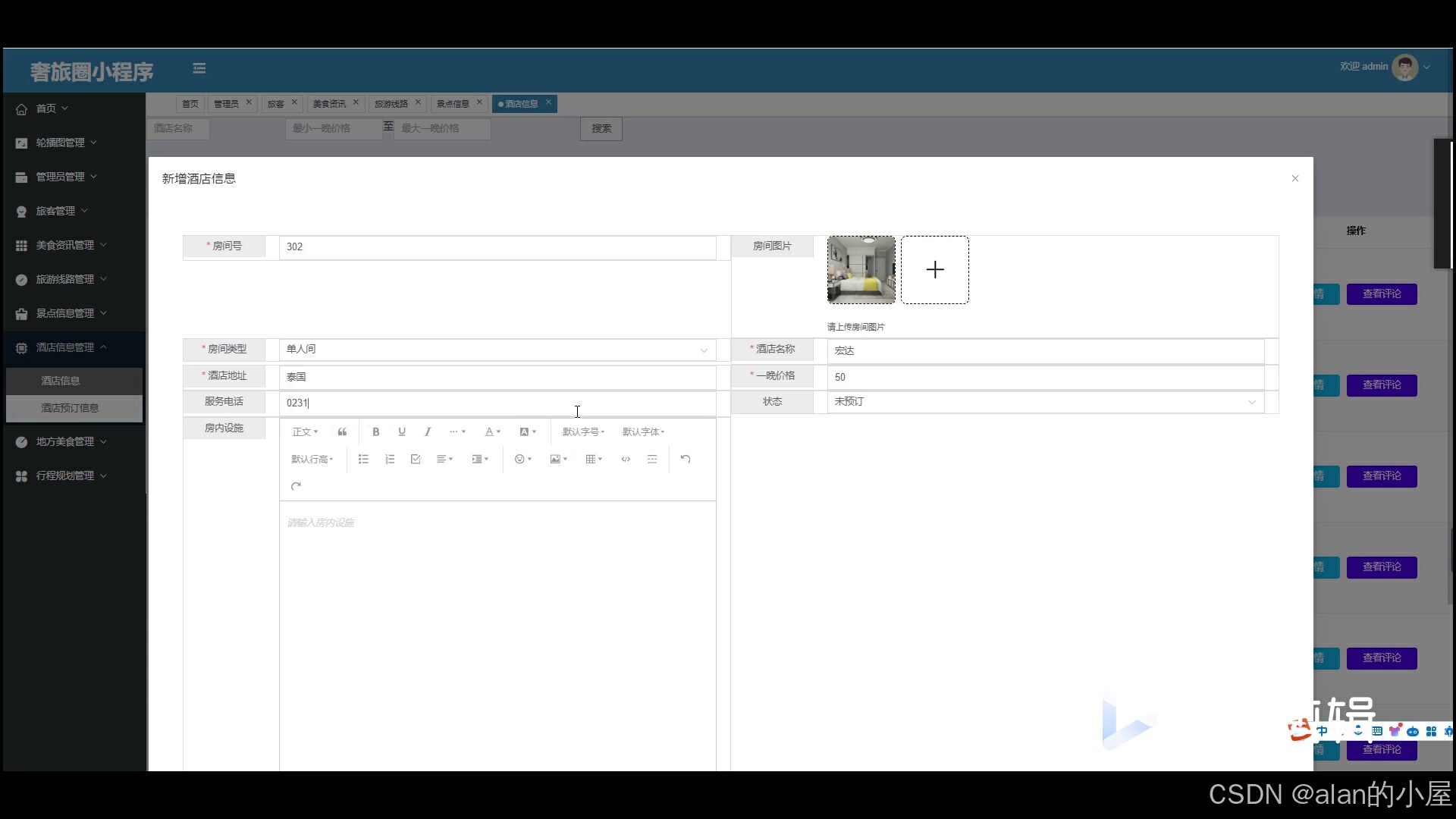
Task: Open 酒店预订信息 in the sidebar
Action: [70, 408]
